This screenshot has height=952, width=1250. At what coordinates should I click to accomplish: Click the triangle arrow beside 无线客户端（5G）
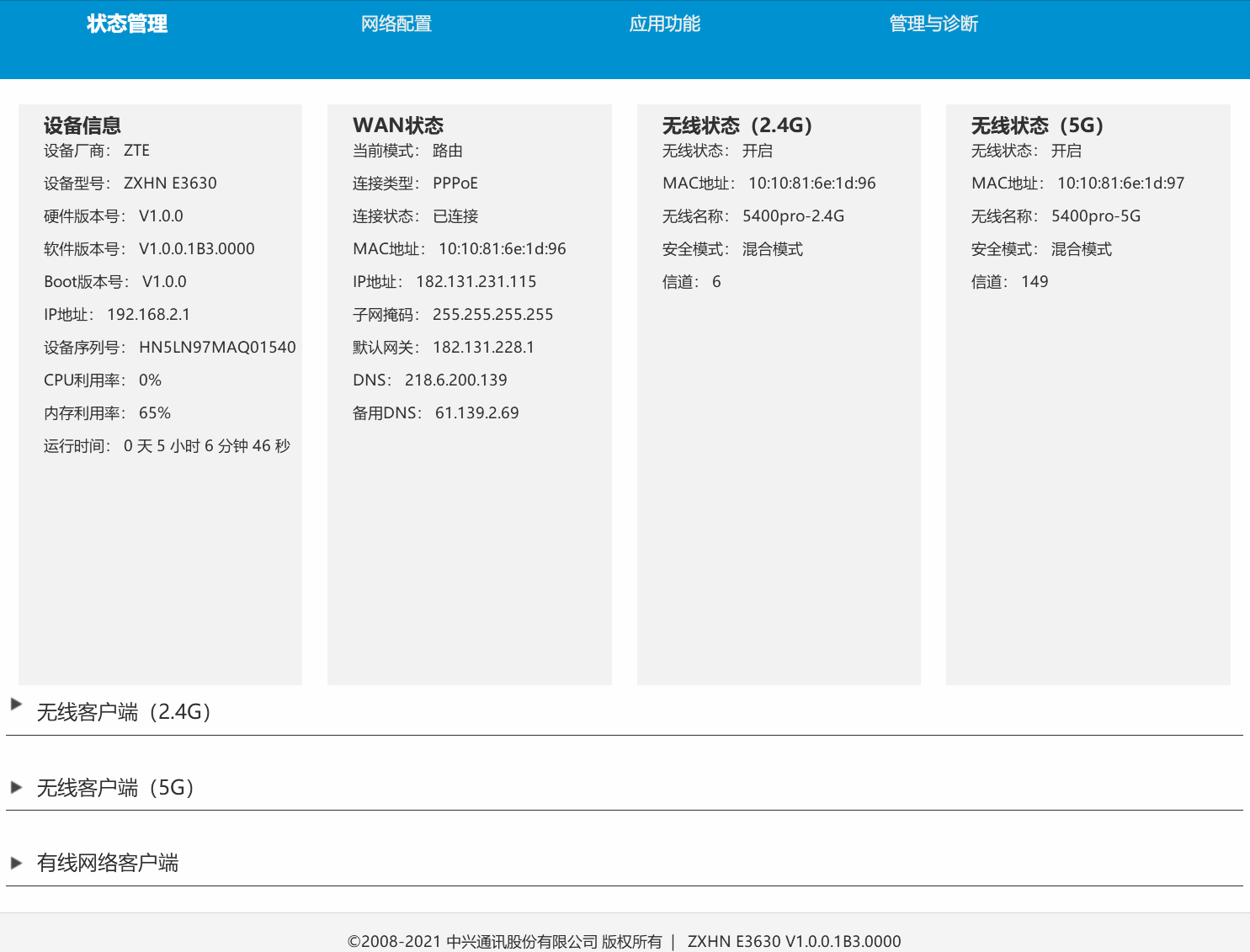16,787
